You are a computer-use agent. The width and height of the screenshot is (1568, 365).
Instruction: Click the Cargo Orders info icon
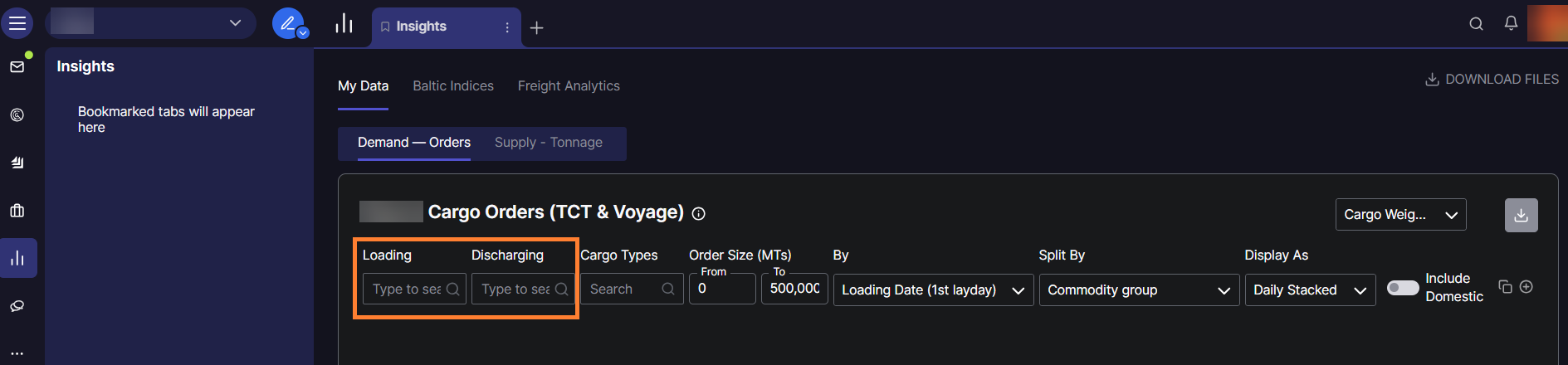coord(699,214)
